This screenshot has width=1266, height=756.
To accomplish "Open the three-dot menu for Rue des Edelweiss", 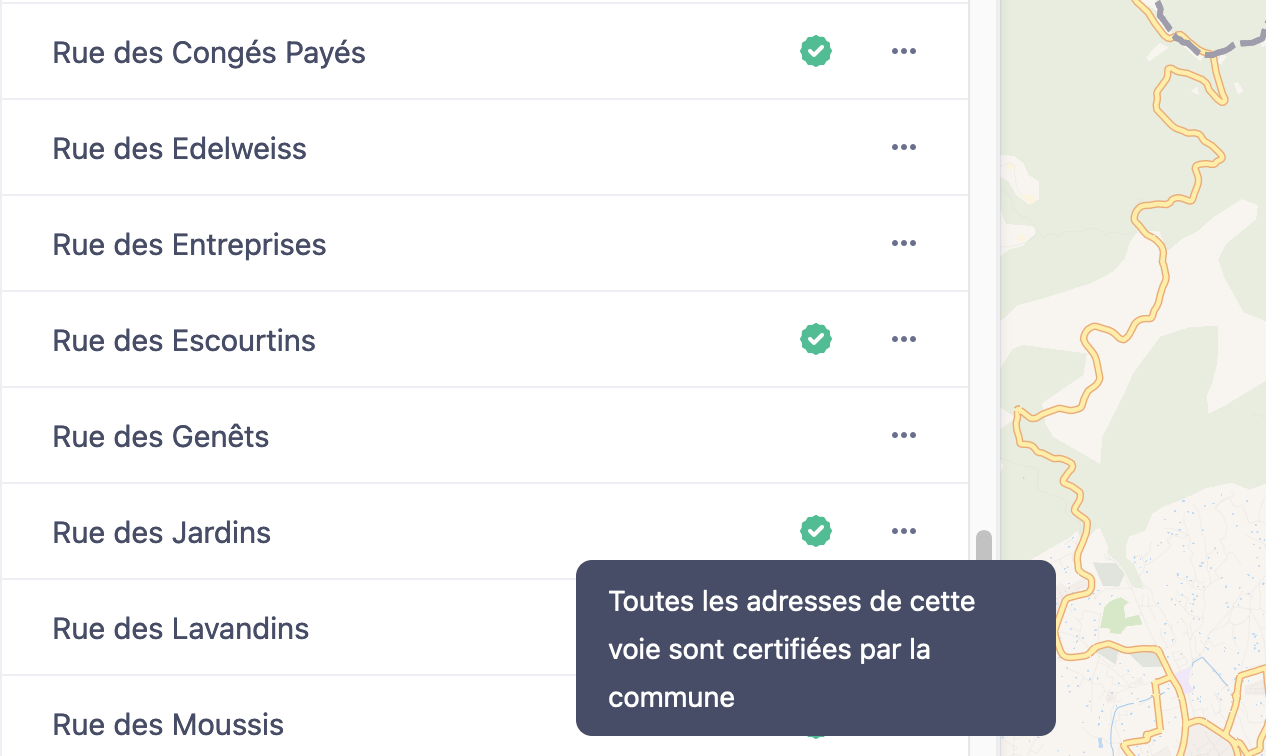I will coord(904,147).
